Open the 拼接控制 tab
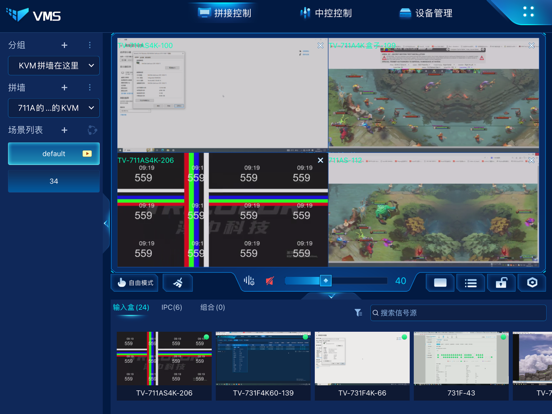Screen dimensions: 552x414 (225, 13)
